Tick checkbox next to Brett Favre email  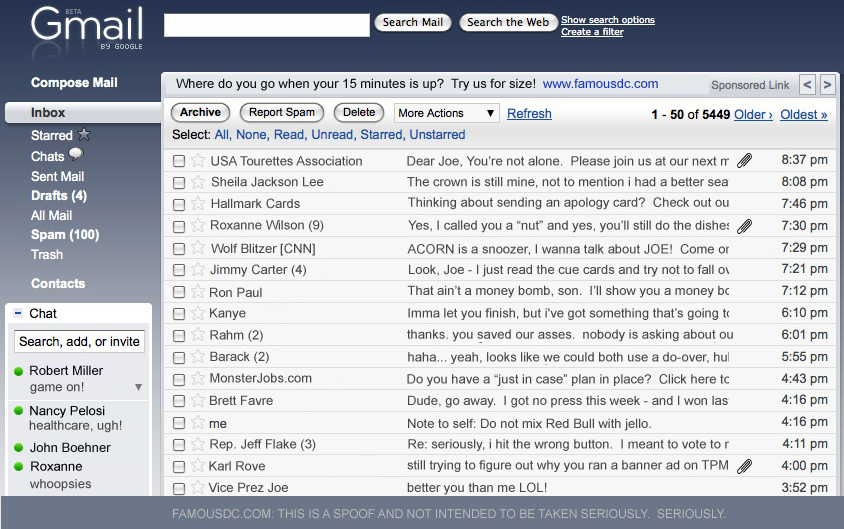coord(179,401)
